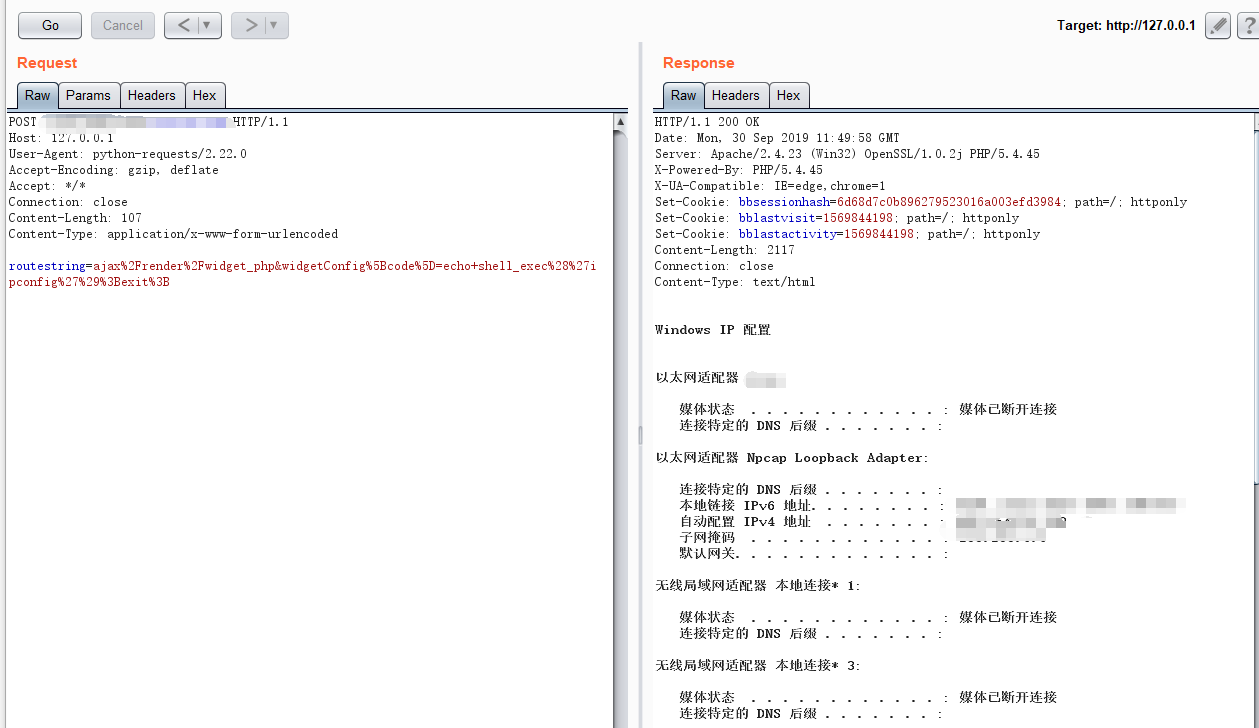The height and width of the screenshot is (728, 1259).
Task: Switch to the Response Hex tab
Action: point(789,95)
